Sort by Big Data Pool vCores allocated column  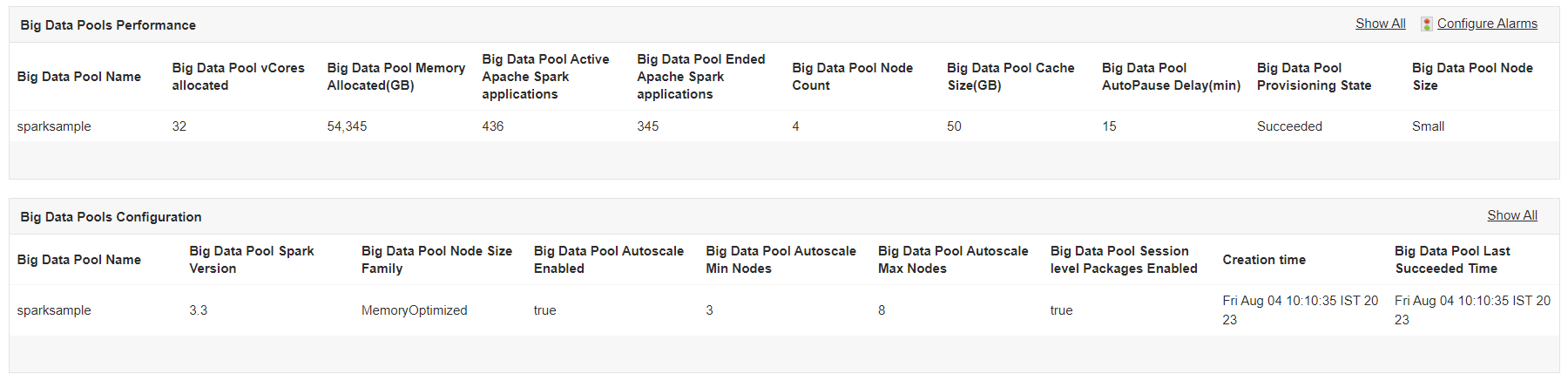pyautogui.click(x=238, y=77)
